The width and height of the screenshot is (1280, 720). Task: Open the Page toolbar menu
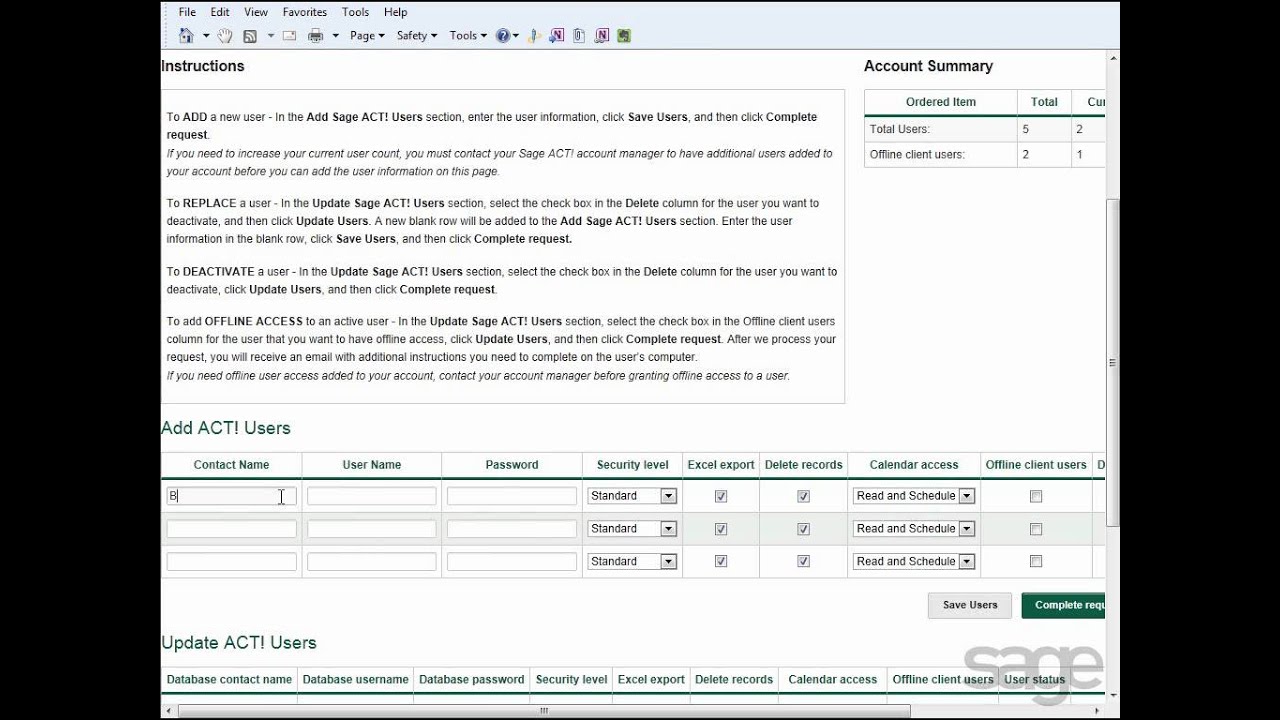pyautogui.click(x=367, y=35)
